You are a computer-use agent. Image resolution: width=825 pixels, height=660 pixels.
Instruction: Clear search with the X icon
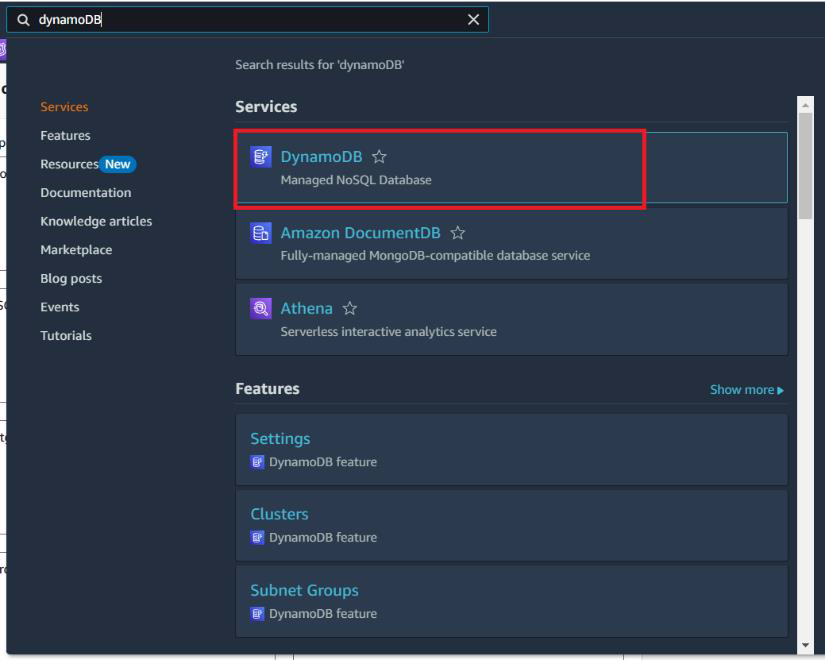pyautogui.click(x=473, y=21)
